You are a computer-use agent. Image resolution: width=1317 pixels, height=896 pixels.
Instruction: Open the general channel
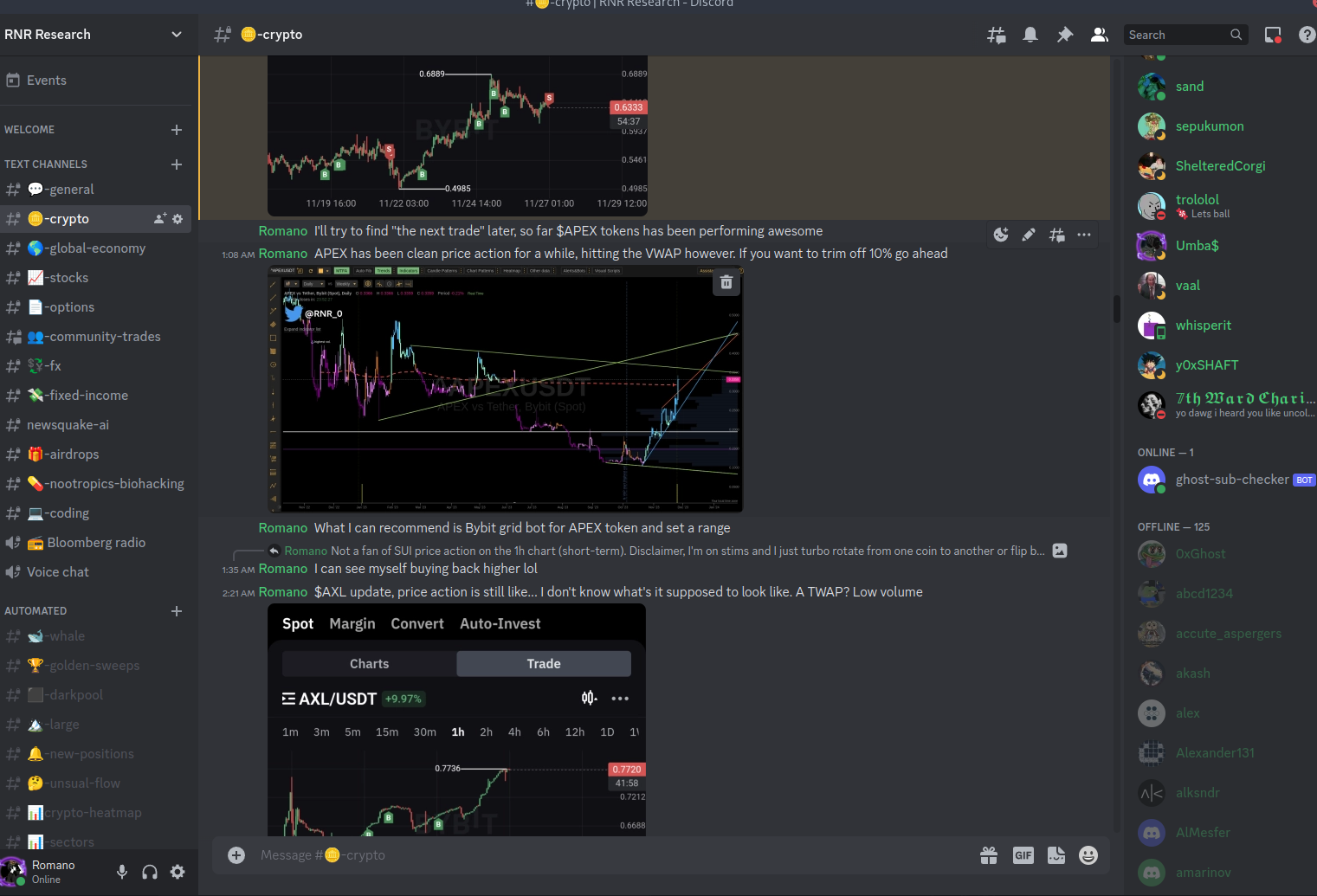pyautogui.click(x=96, y=190)
